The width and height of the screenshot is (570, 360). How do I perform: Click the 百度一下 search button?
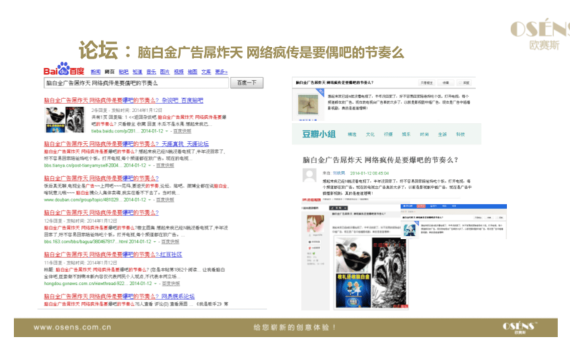pyautogui.click(x=247, y=83)
